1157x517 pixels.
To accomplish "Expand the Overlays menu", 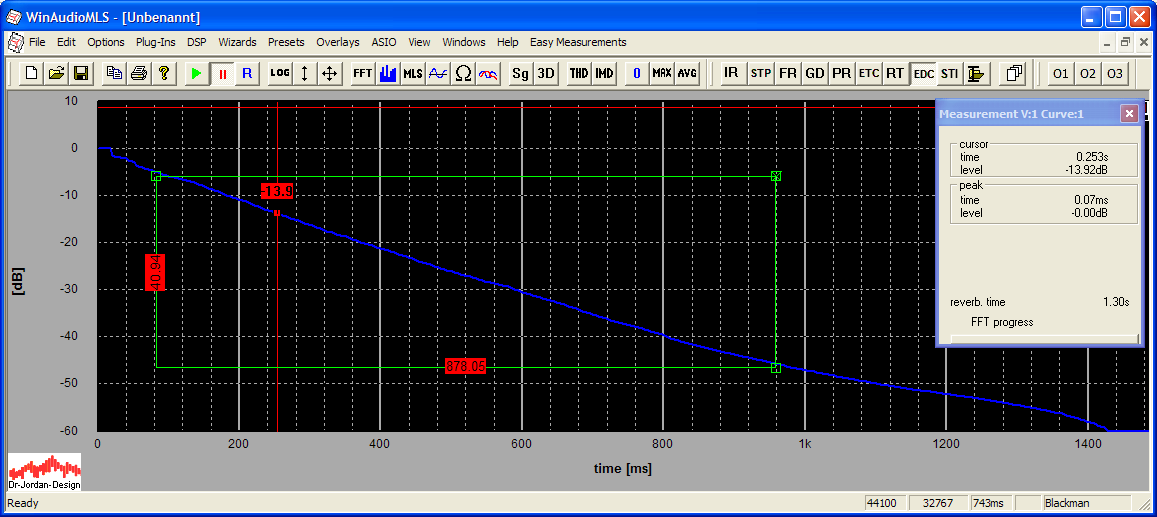I will (337, 42).
